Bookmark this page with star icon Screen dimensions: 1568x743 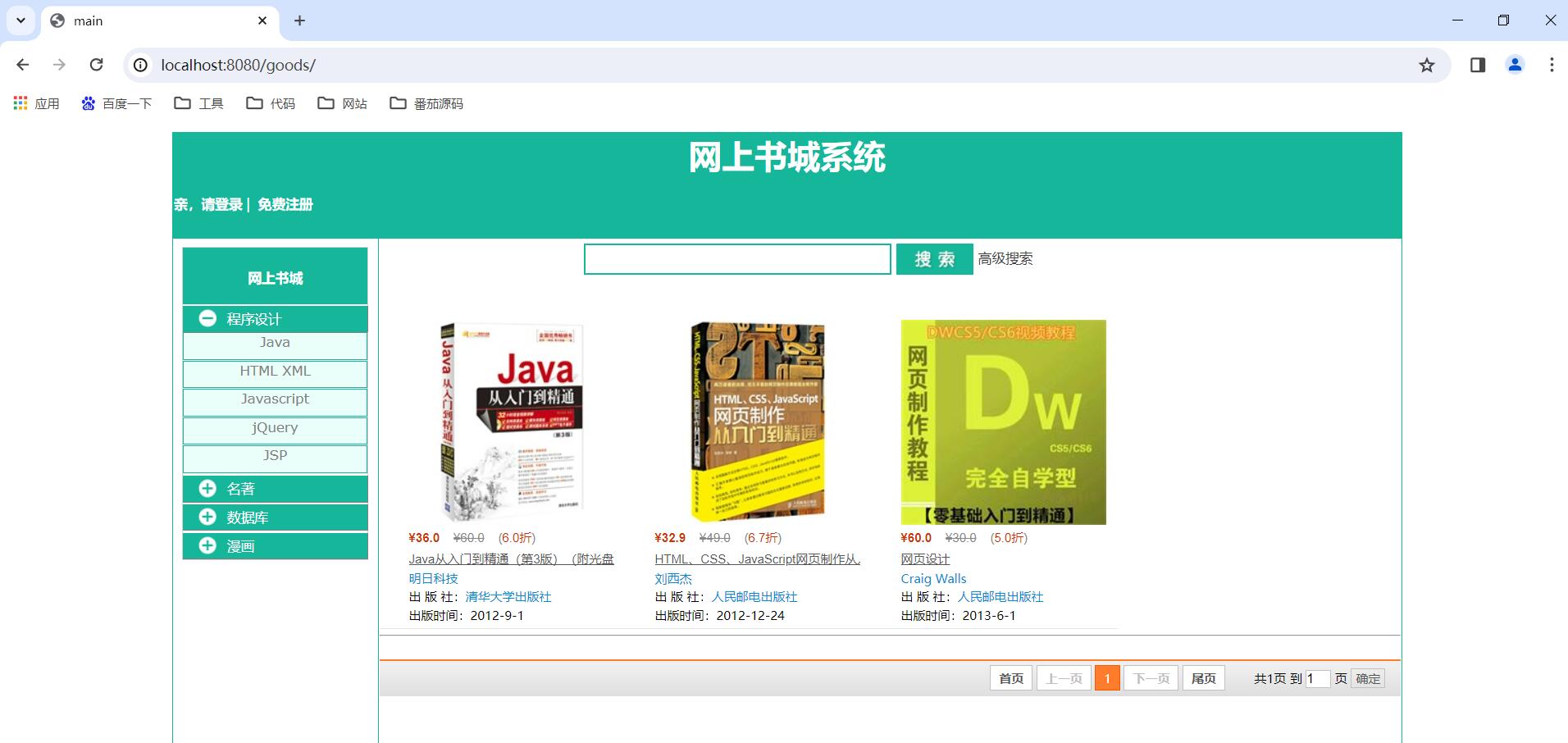point(1427,65)
